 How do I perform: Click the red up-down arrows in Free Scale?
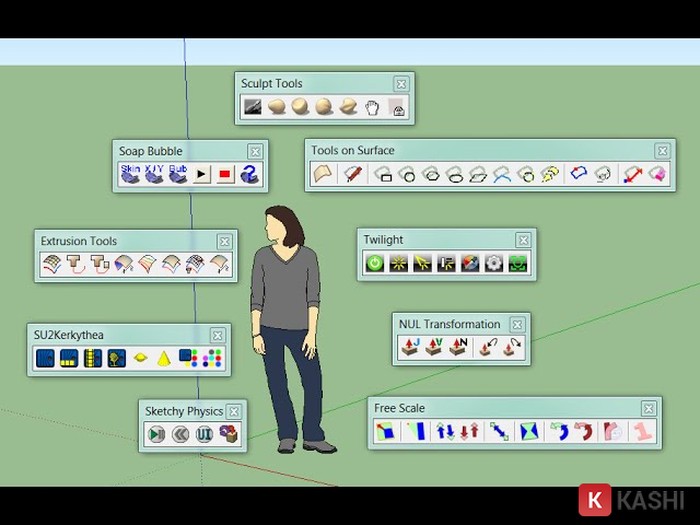469,432
